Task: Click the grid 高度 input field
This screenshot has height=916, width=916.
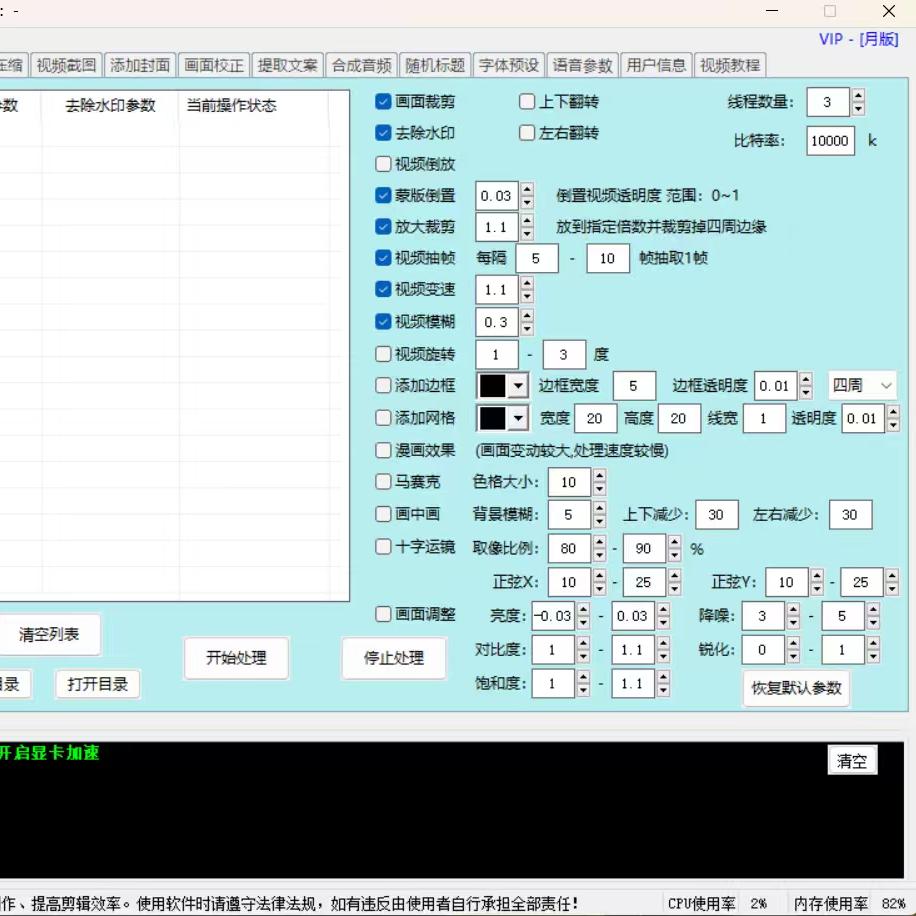Action: click(x=679, y=418)
